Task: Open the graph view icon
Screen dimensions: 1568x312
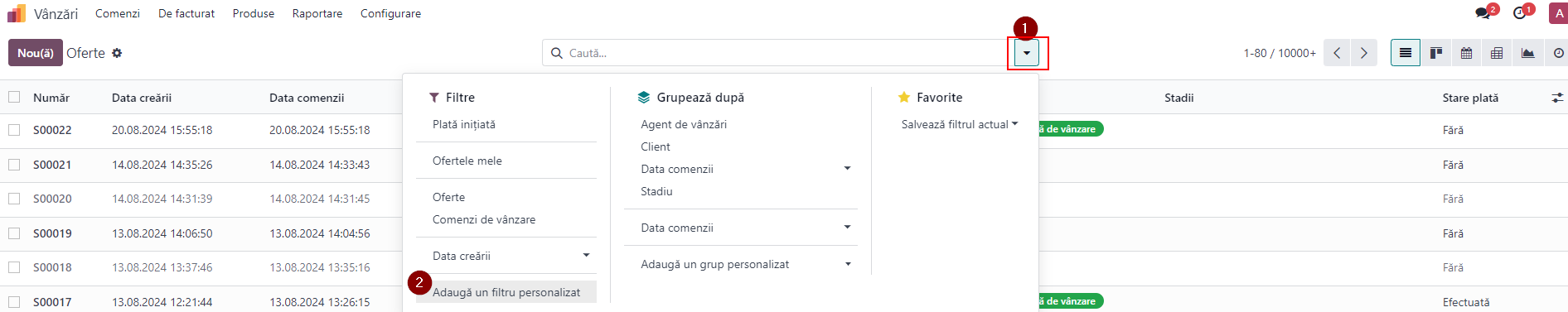Action: tap(1527, 53)
